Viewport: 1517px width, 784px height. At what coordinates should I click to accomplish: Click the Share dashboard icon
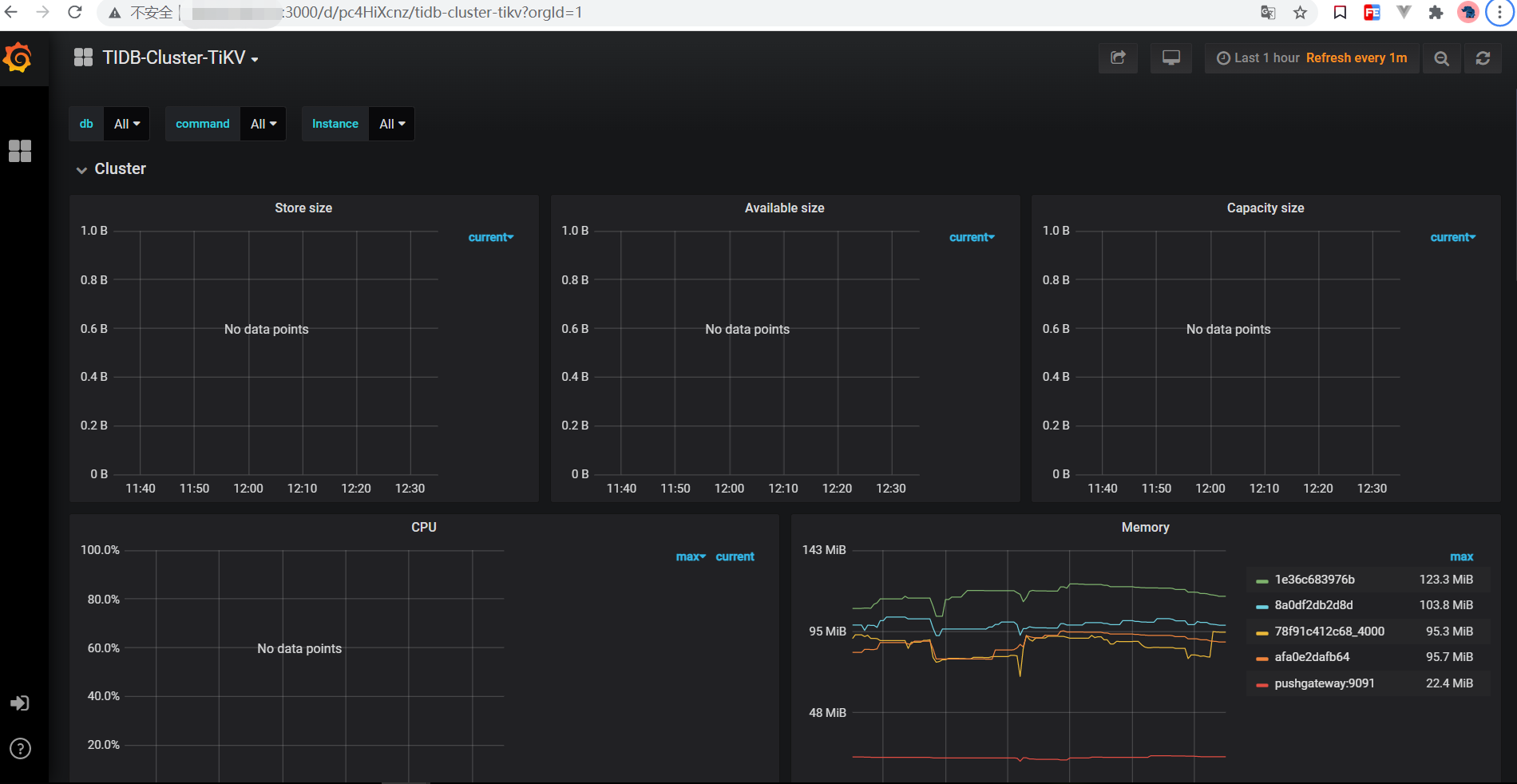(1118, 58)
